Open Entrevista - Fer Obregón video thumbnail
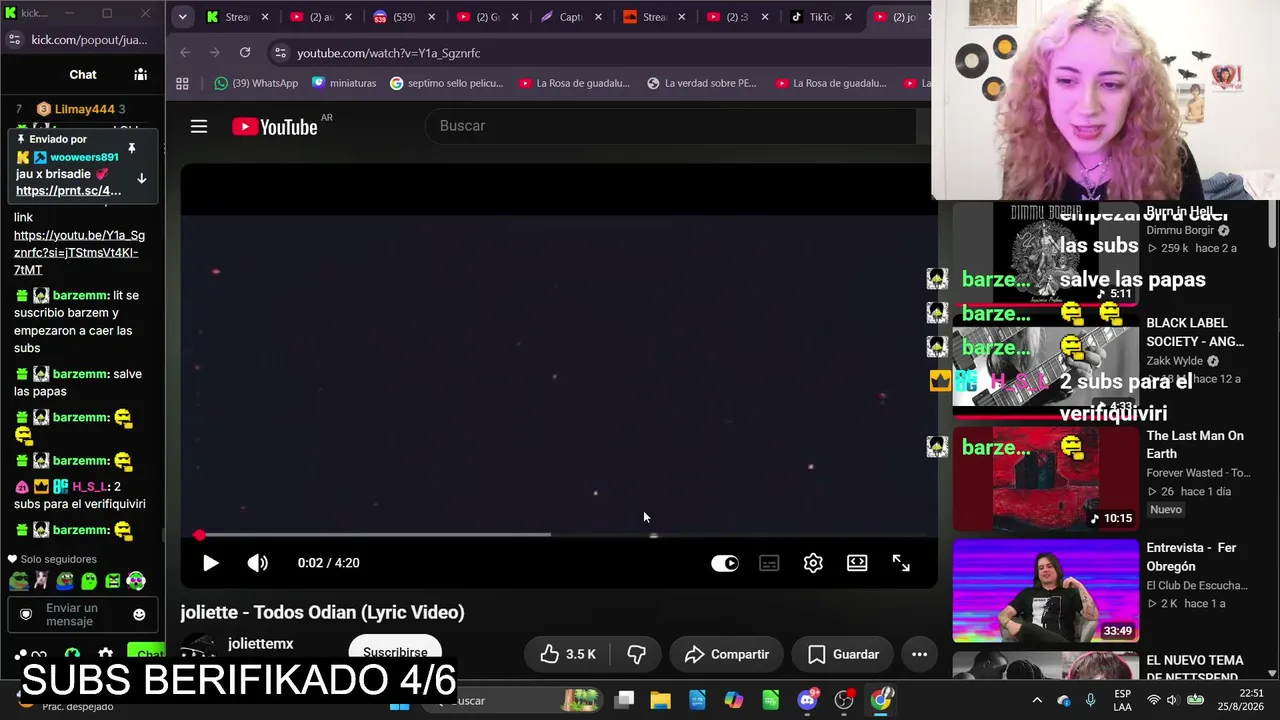The image size is (1280, 720). point(1045,591)
